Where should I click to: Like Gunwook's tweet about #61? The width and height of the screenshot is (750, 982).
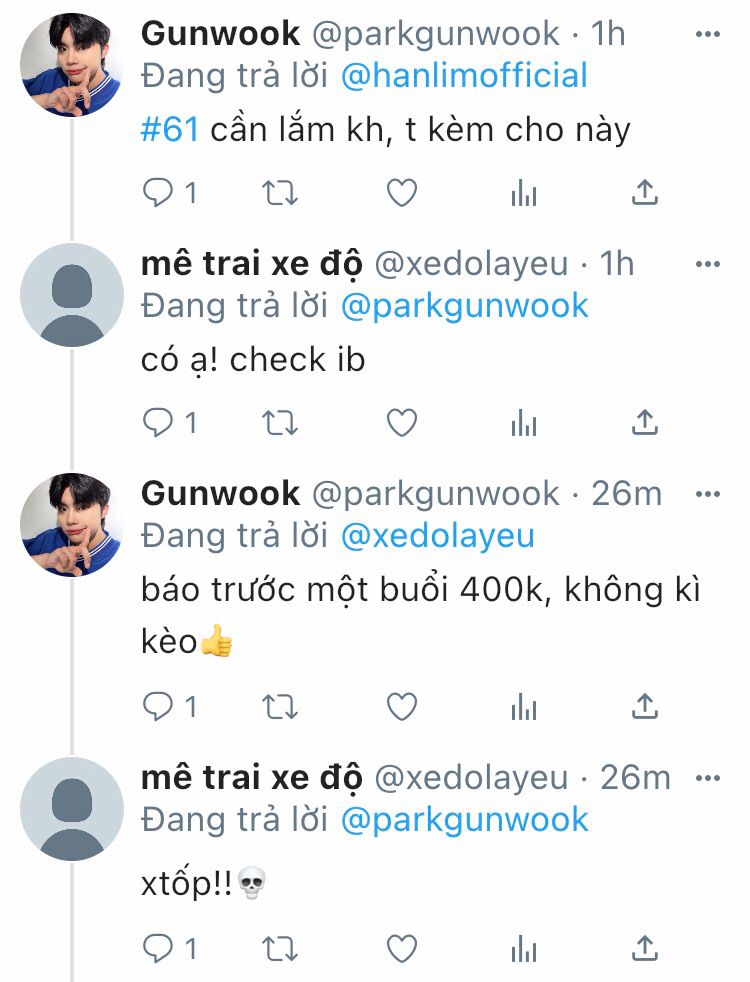coord(401,193)
